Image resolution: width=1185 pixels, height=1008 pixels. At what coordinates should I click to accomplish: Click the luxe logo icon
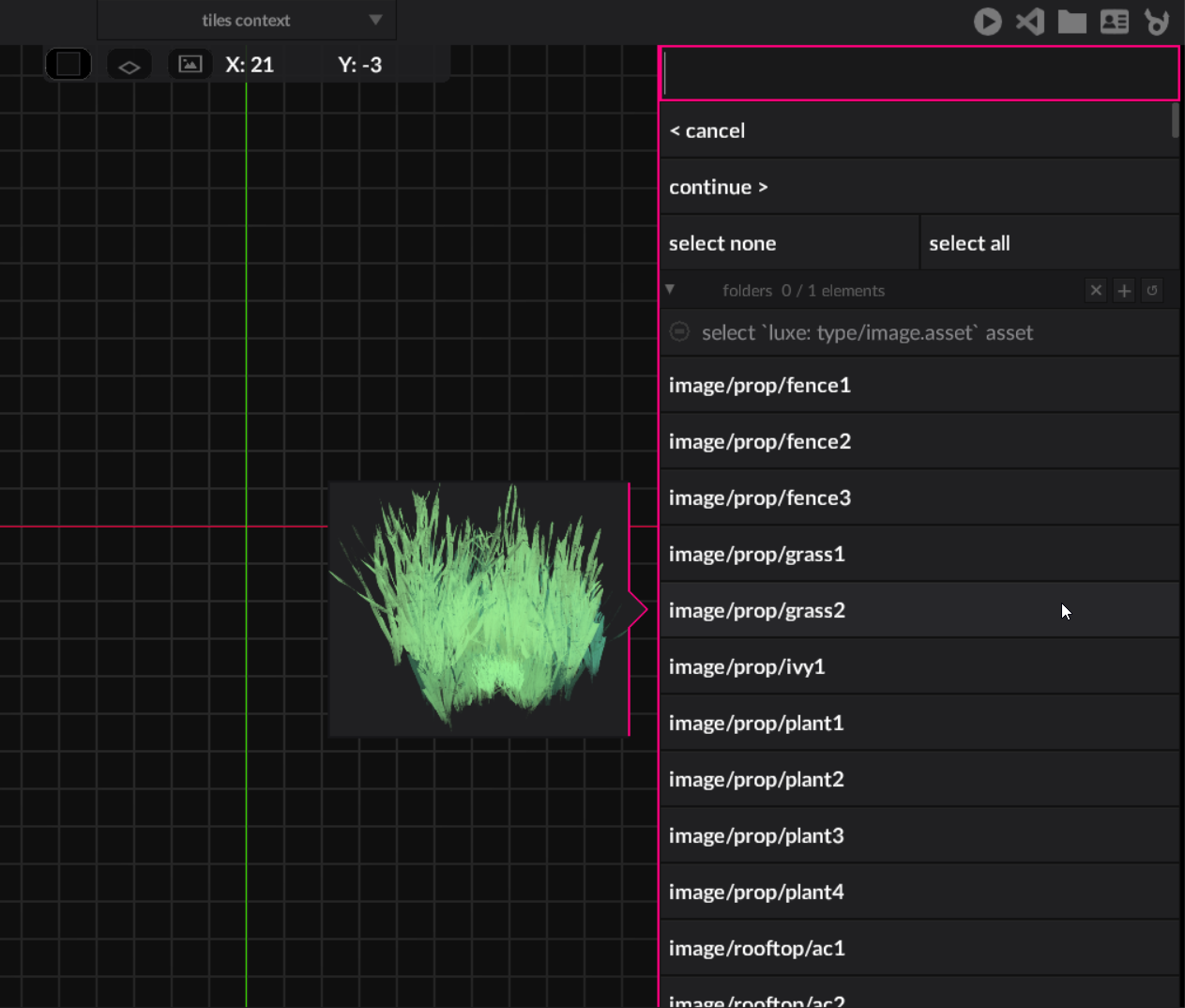click(x=1157, y=22)
